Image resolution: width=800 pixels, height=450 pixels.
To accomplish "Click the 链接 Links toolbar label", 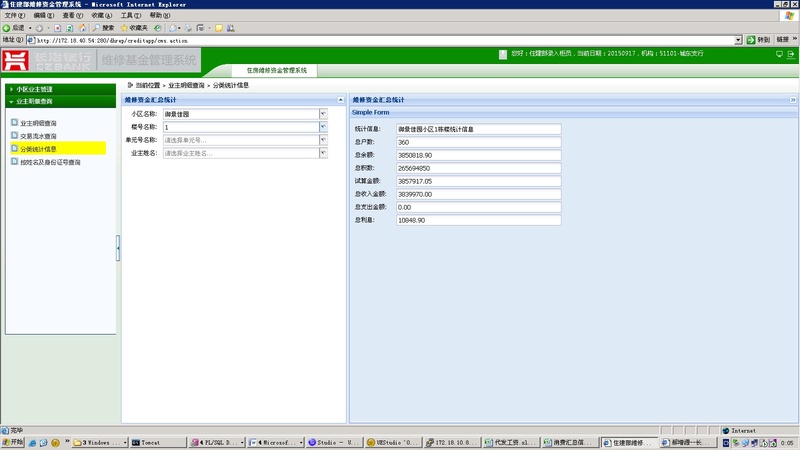I will pyautogui.click(x=782, y=40).
